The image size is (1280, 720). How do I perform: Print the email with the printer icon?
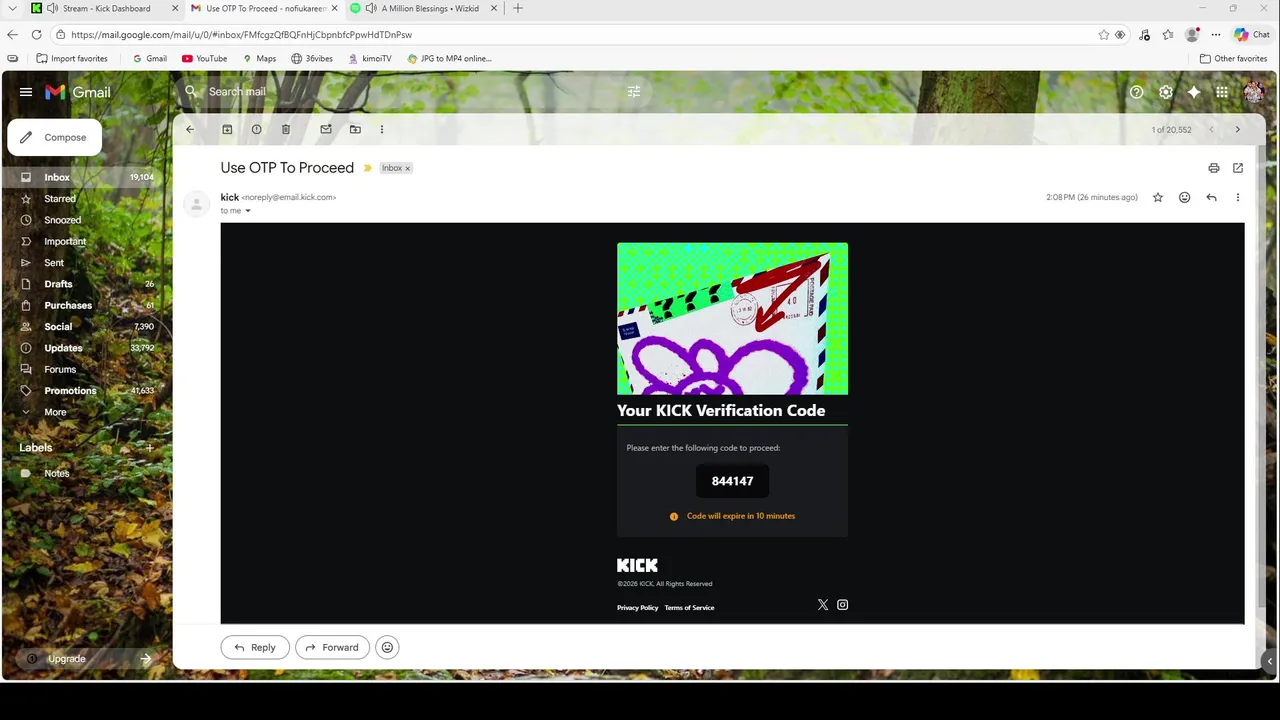(x=1213, y=168)
